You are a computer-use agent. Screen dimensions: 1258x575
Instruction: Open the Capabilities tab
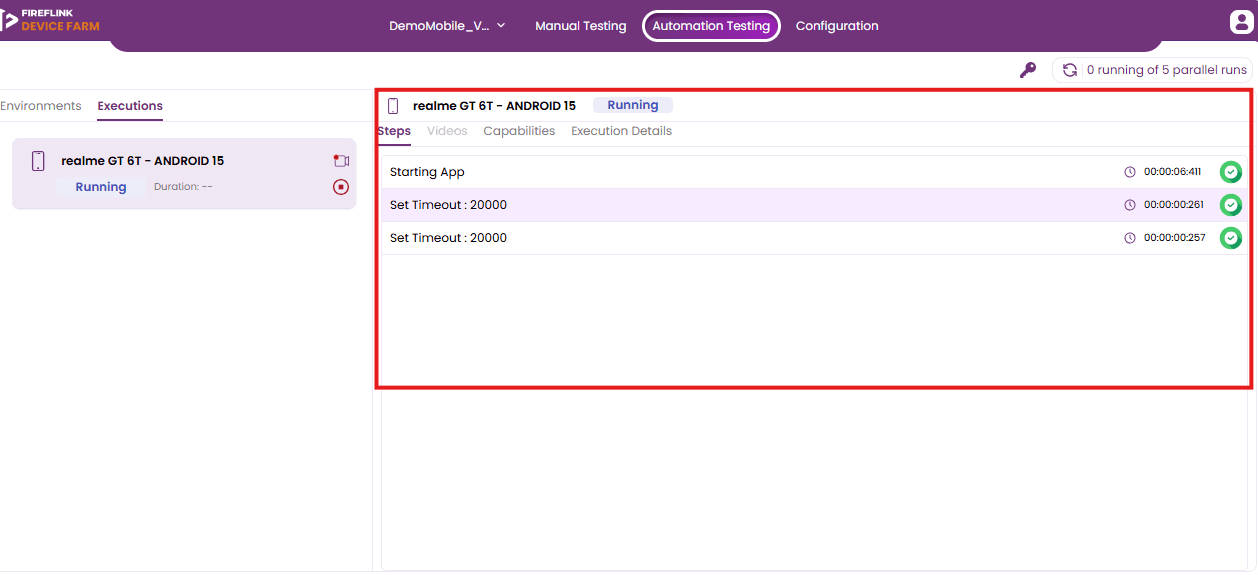(x=519, y=131)
